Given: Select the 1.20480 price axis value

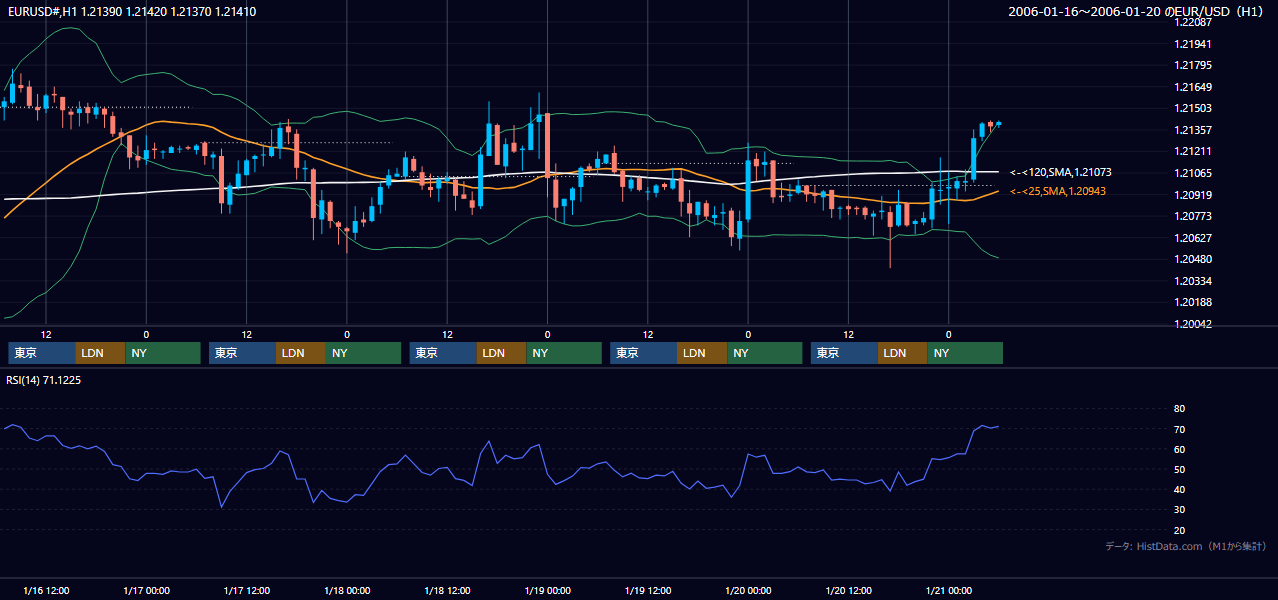Looking at the screenshot, I should 1192,259.
